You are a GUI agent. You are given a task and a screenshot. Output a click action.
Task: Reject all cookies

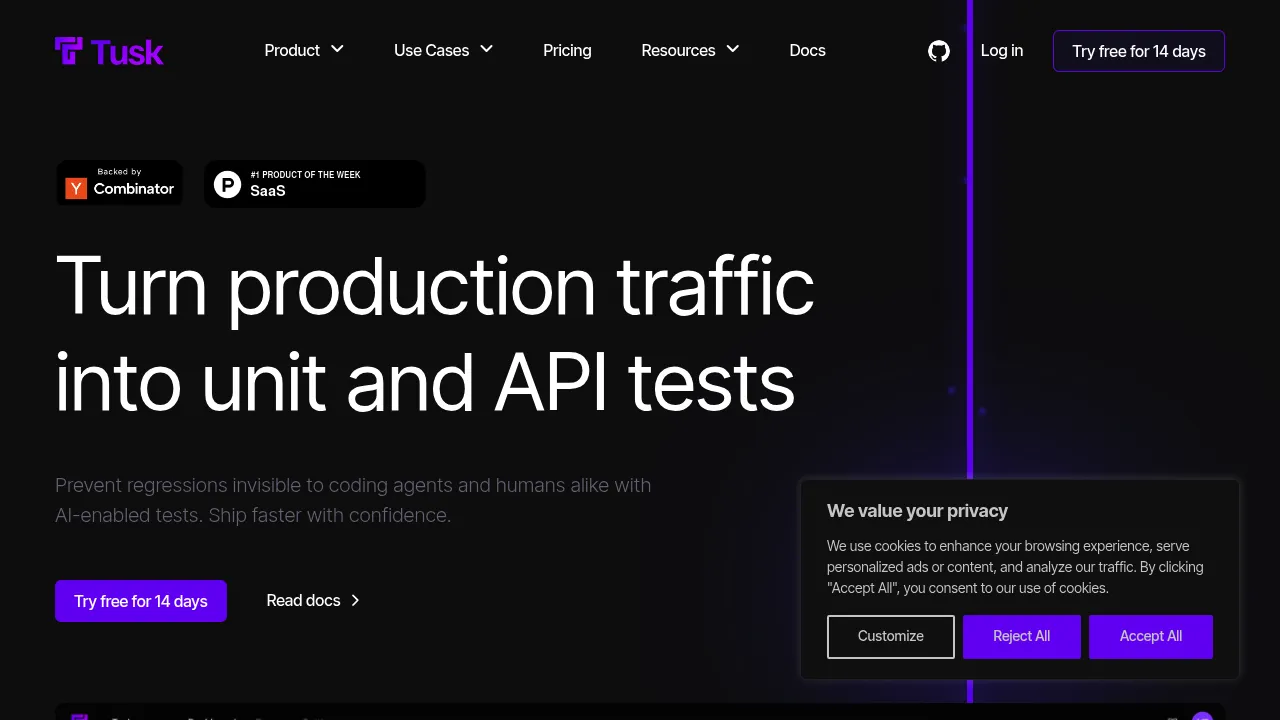click(1022, 636)
